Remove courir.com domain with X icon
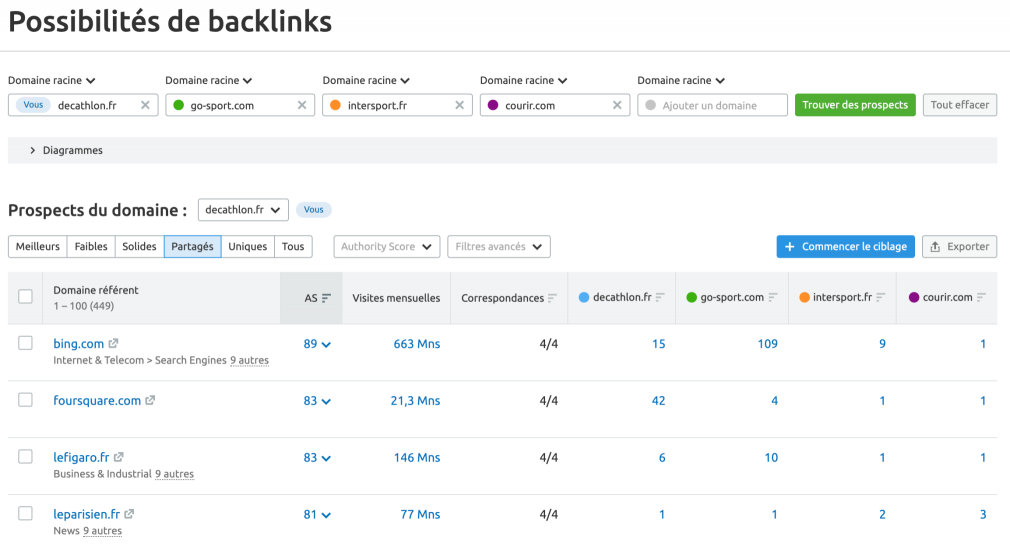 click(x=616, y=105)
